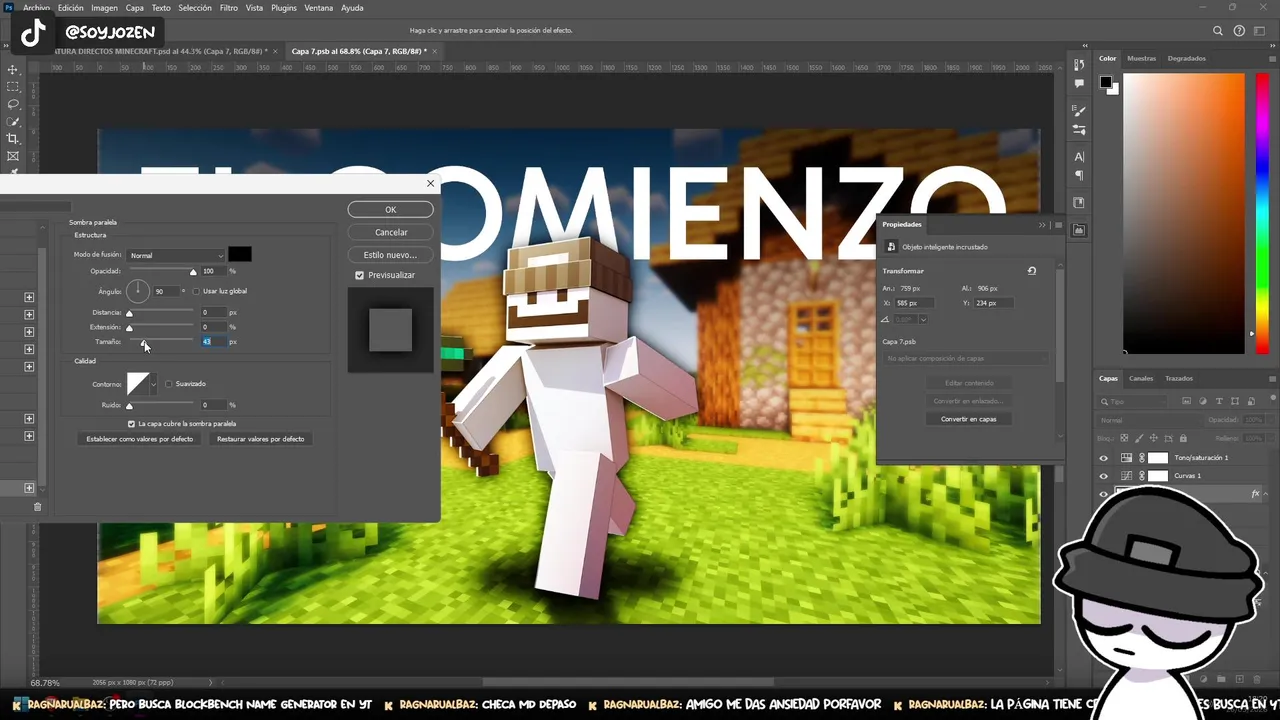The width and height of the screenshot is (1280, 720).
Task: Toggle La capa cubre la sombra paralela
Action: [x=131, y=424]
